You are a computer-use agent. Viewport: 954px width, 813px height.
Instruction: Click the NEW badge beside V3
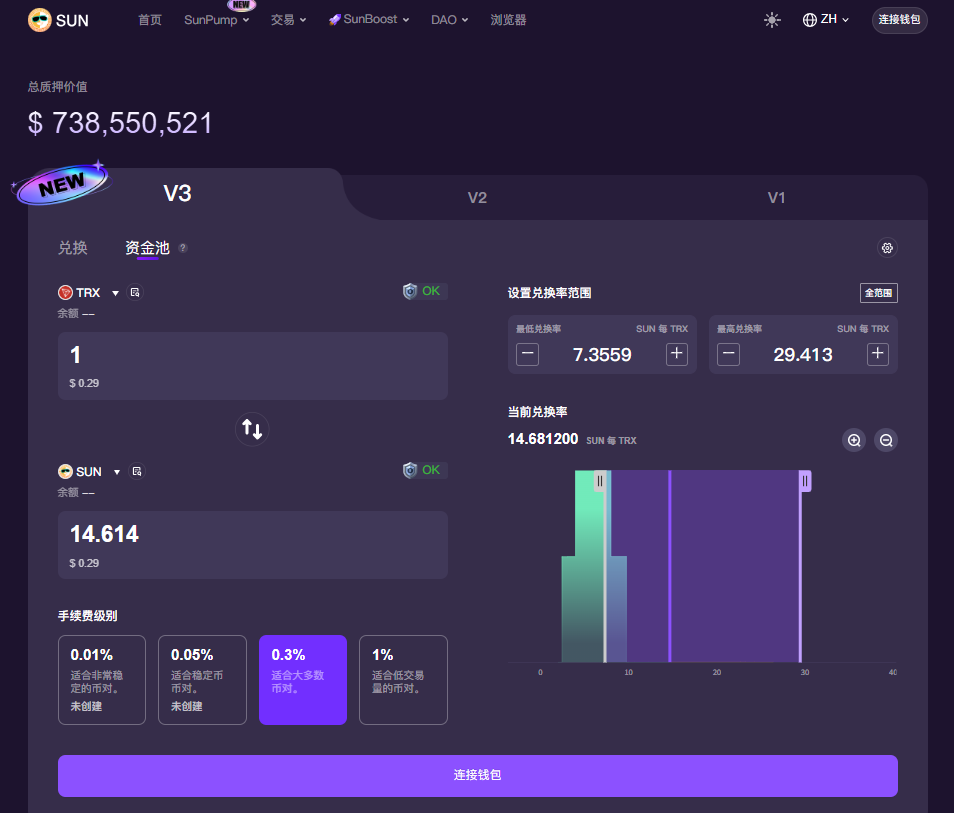point(62,183)
